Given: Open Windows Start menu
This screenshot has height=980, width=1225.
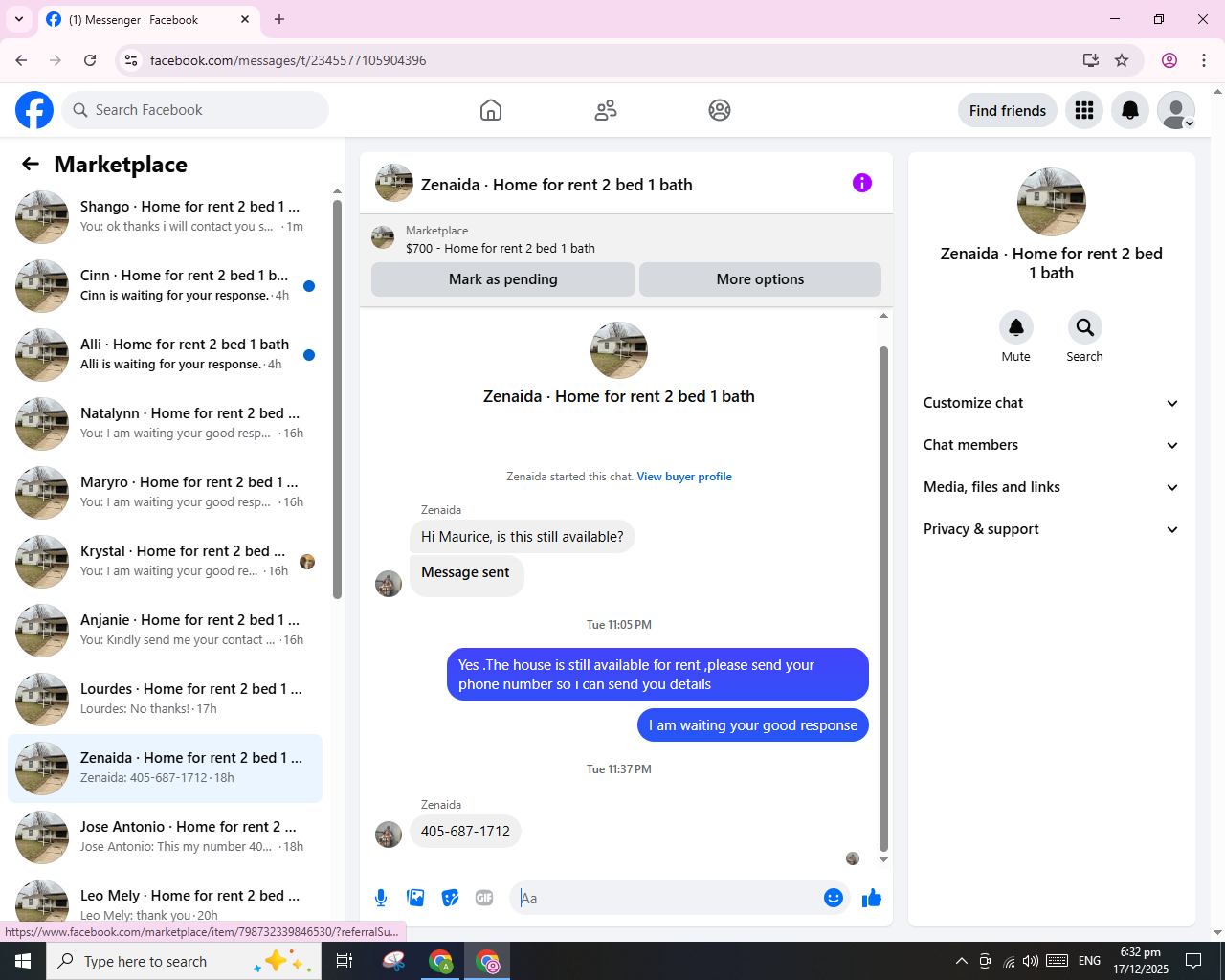Looking at the screenshot, I should coord(23,961).
